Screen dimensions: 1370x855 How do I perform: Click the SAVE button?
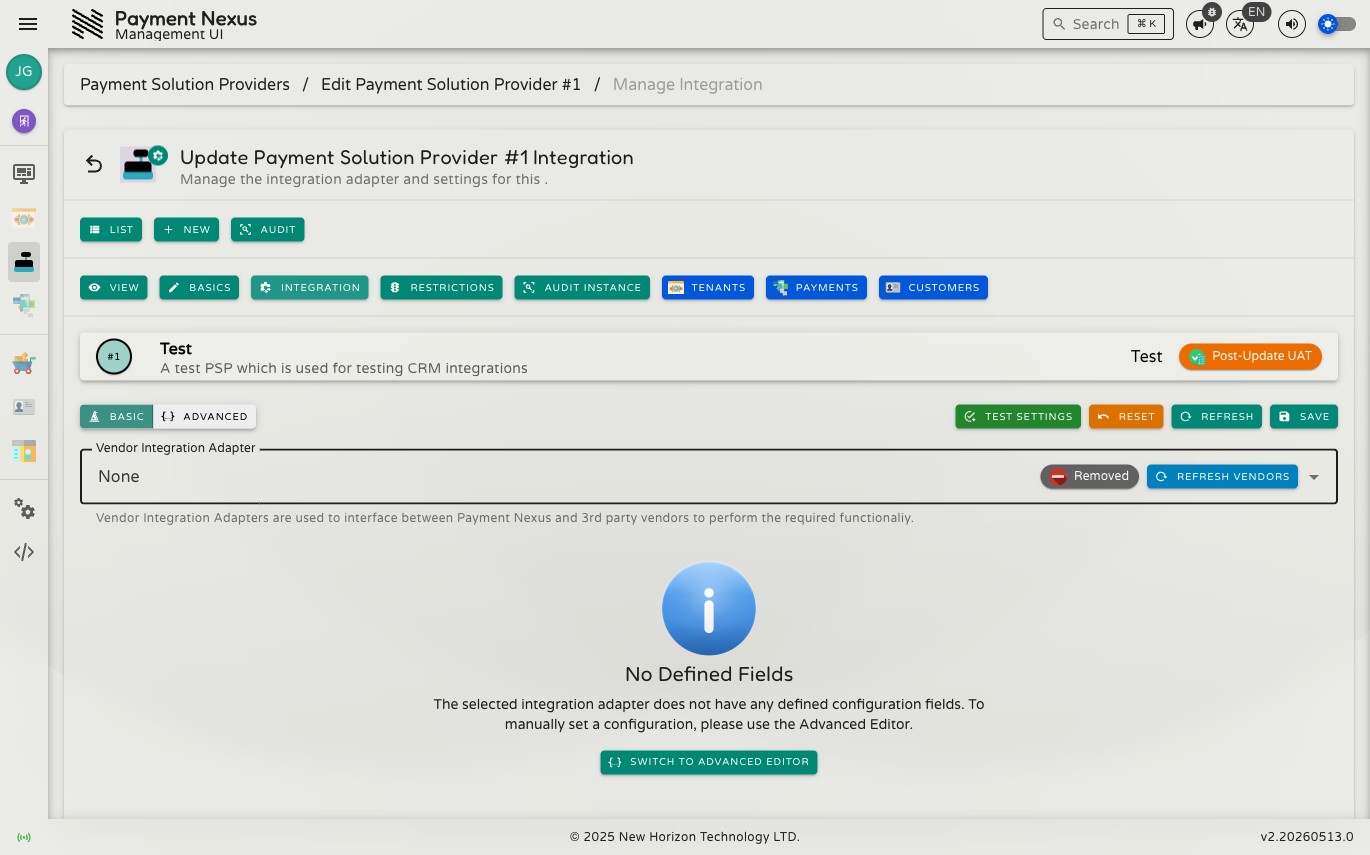[x=1304, y=417]
